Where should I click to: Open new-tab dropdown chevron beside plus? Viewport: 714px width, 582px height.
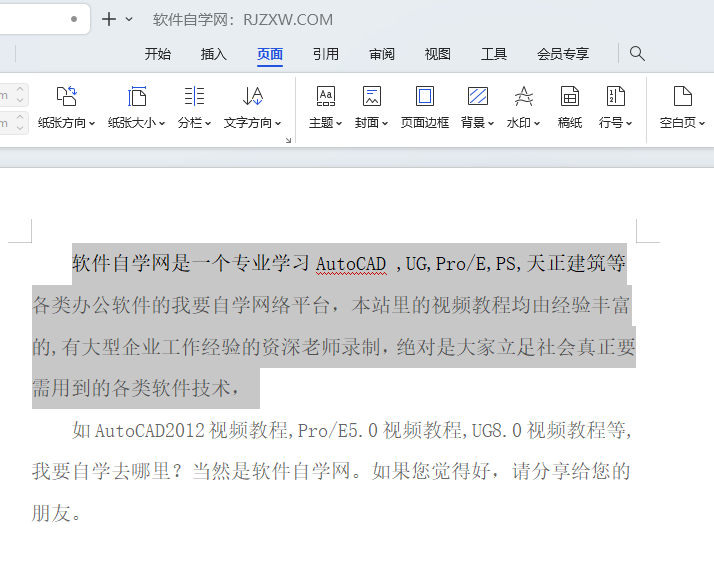(129, 19)
